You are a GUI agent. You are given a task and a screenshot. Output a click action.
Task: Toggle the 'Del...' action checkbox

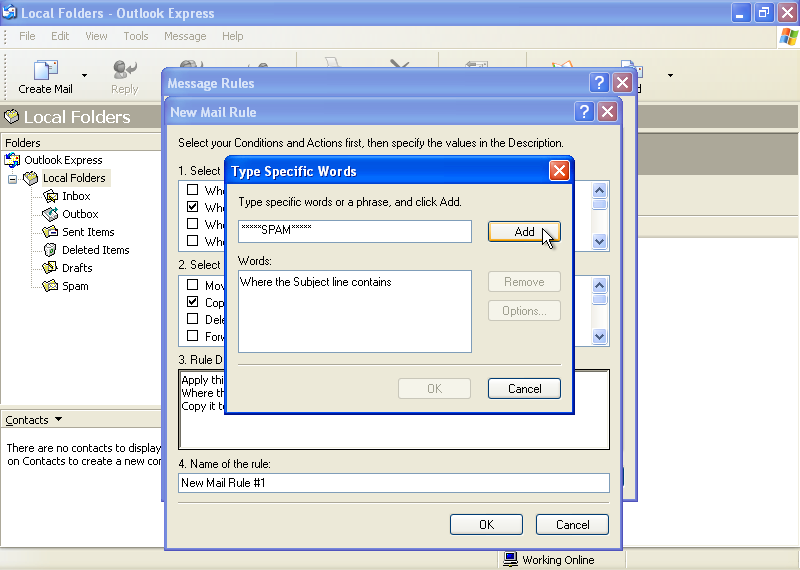pyautogui.click(x=192, y=319)
